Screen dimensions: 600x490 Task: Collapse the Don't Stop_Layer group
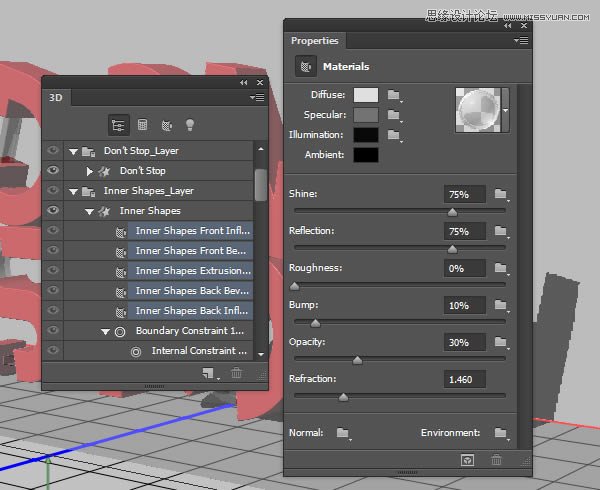pyautogui.click(x=73, y=152)
